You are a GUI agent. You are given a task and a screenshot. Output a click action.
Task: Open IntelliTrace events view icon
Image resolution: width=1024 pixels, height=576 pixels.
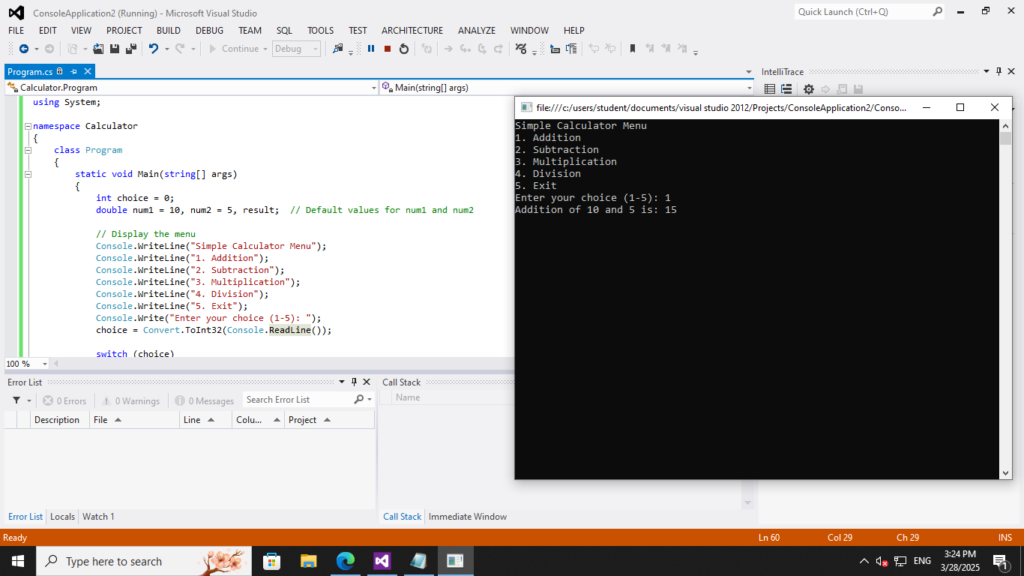pyautogui.click(x=769, y=89)
